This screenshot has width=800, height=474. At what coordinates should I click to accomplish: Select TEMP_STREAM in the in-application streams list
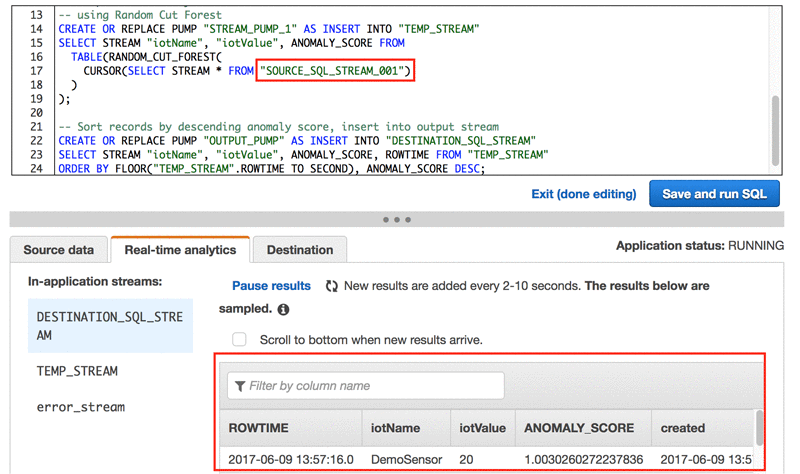click(77, 371)
